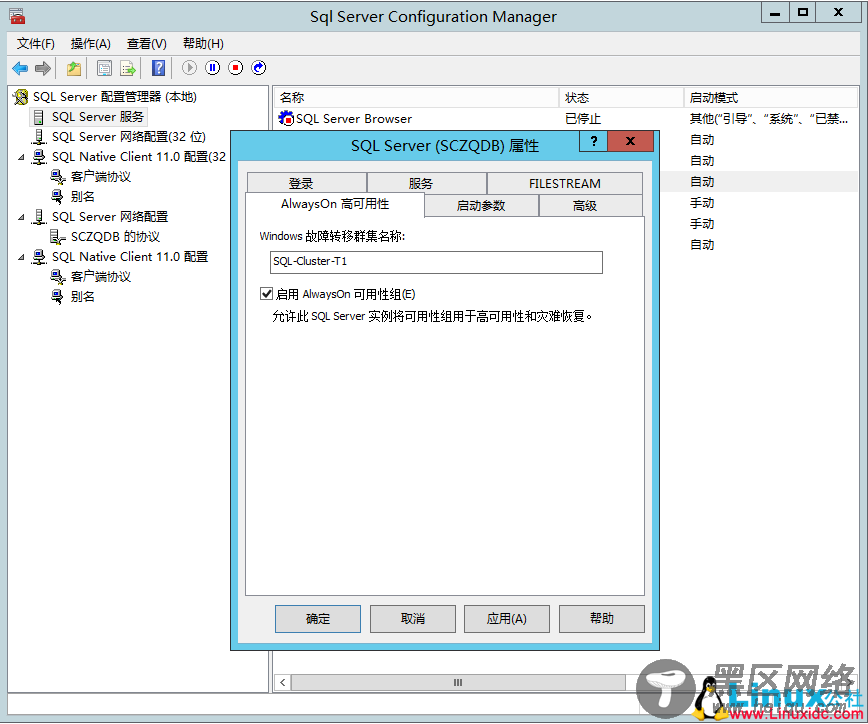The width and height of the screenshot is (868, 724).
Task: Click the Forward arrow in toolbar
Action: point(43,68)
